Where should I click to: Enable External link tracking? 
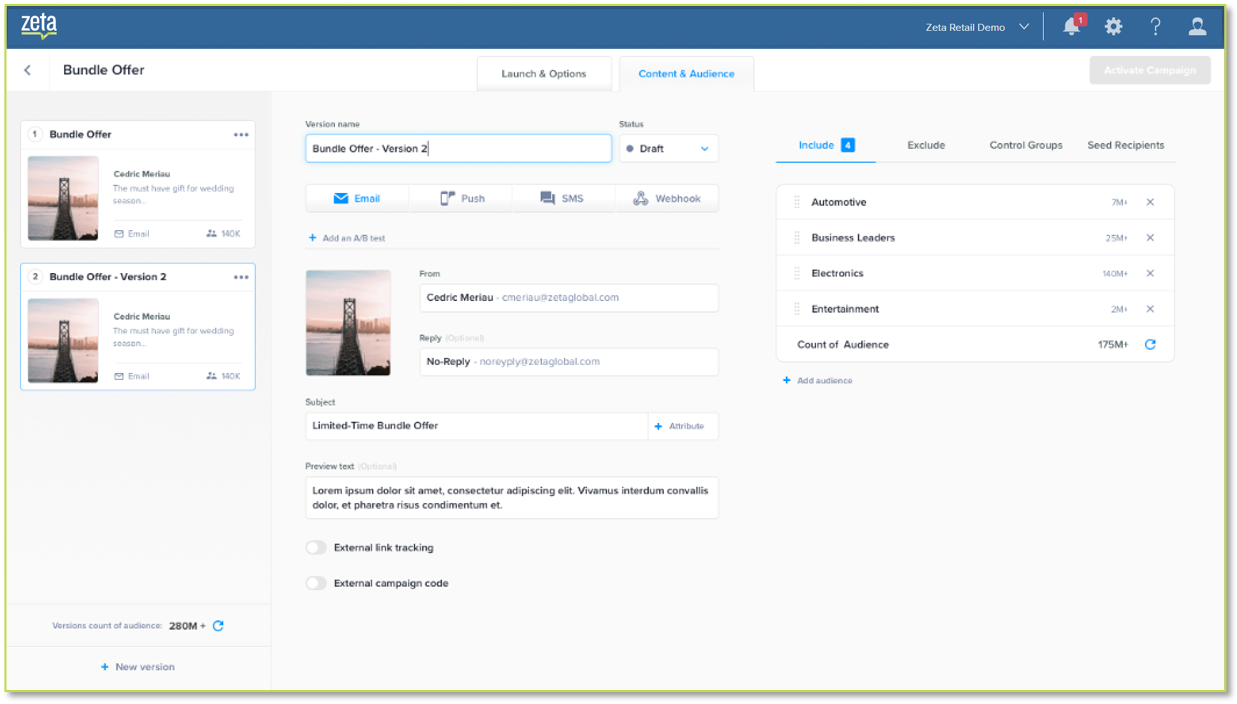(x=316, y=547)
